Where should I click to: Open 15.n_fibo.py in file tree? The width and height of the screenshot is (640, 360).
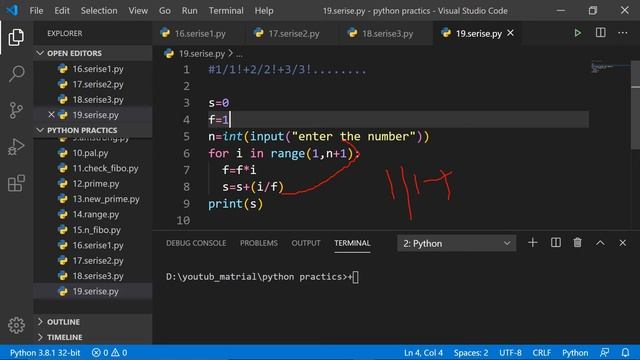click(93, 230)
